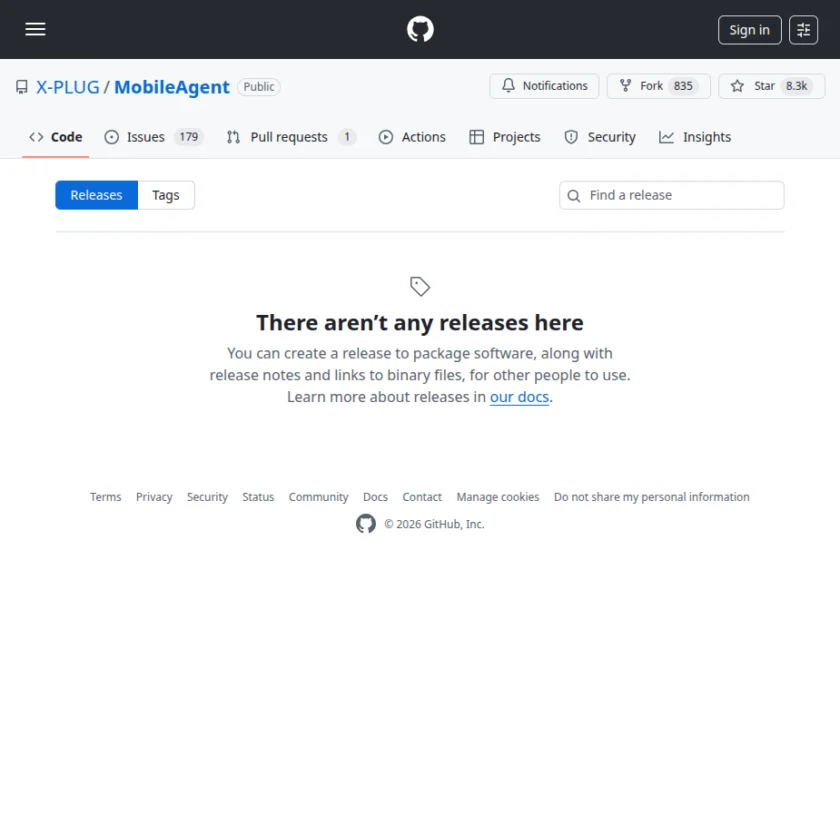Navigate to the X-PLUG organization
The width and height of the screenshot is (840, 815).
click(67, 87)
